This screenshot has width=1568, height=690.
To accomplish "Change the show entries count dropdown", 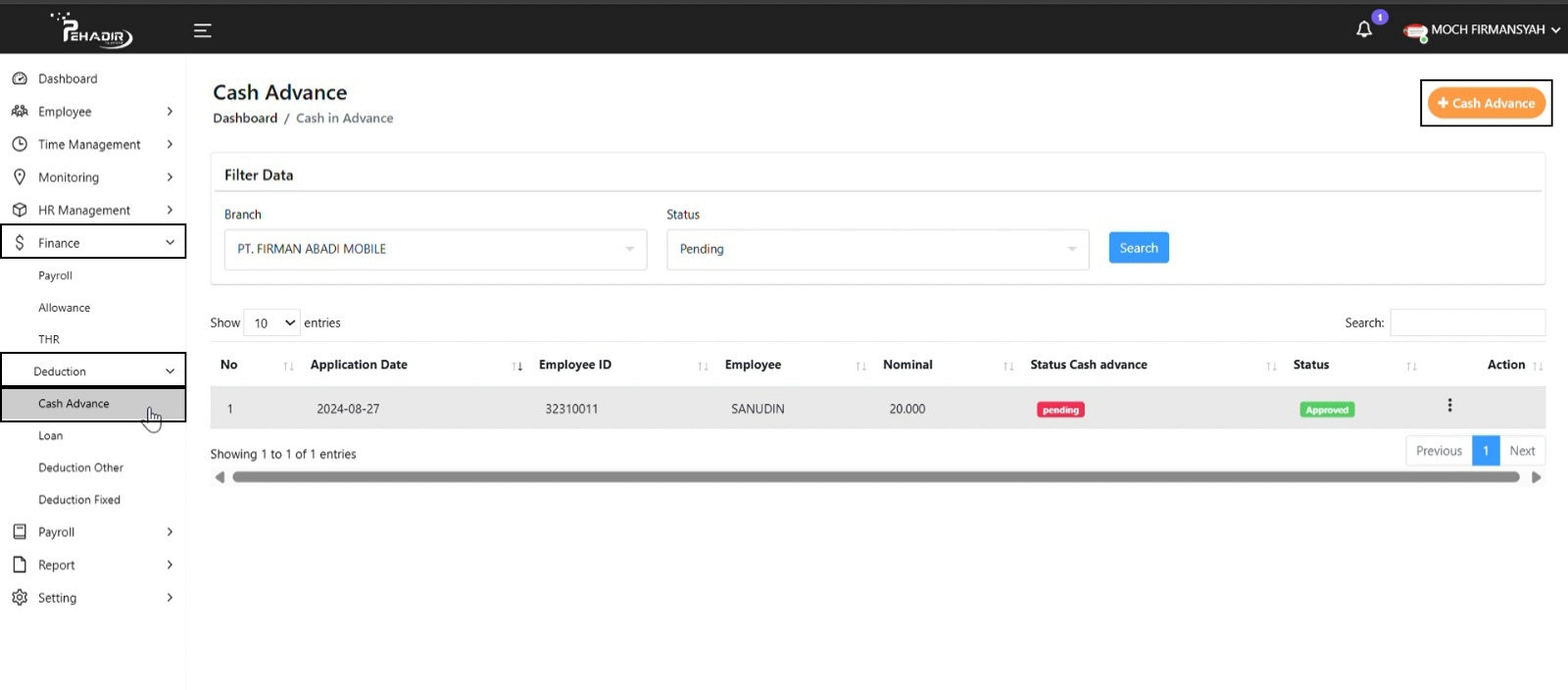I will pyautogui.click(x=272, y=322).
